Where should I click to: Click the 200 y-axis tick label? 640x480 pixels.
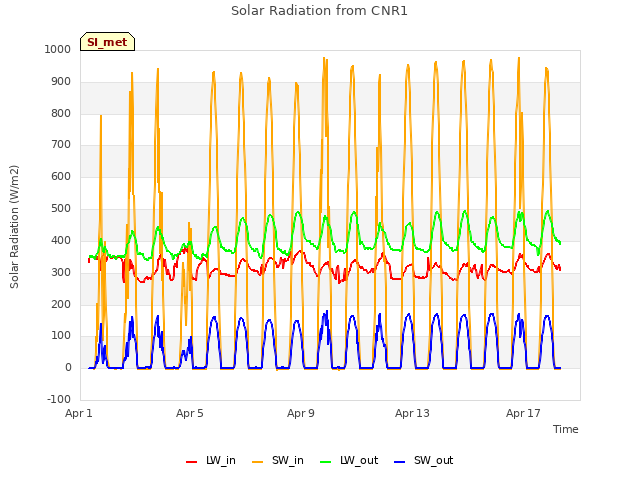pos(61,304)
